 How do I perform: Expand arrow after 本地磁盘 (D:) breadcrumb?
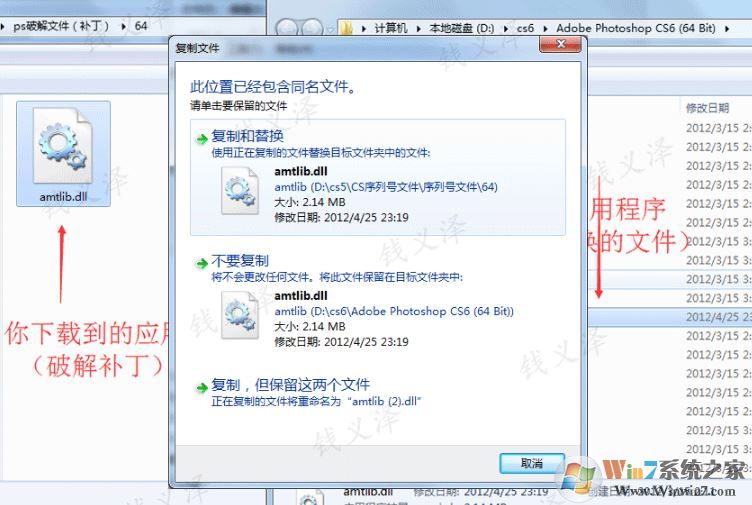pyautogui.click(x=505, y=29)
